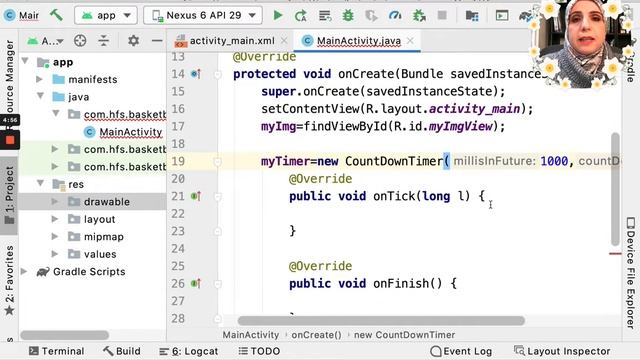Click the editor vertical scrollbar
This screenshot has width=640, height=360.
tap(615, 189)
